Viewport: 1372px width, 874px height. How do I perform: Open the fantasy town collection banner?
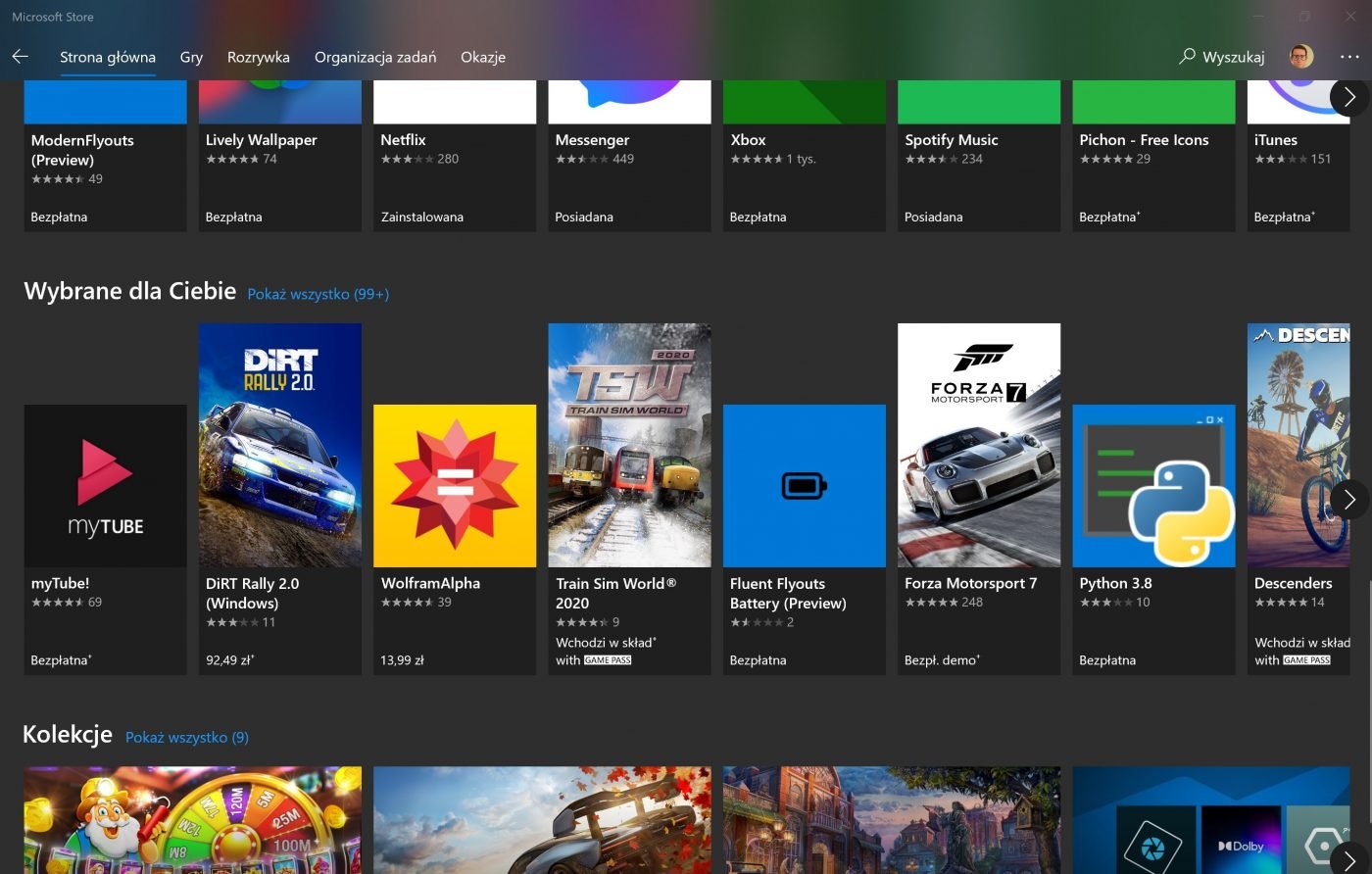[x=892, y=820]
